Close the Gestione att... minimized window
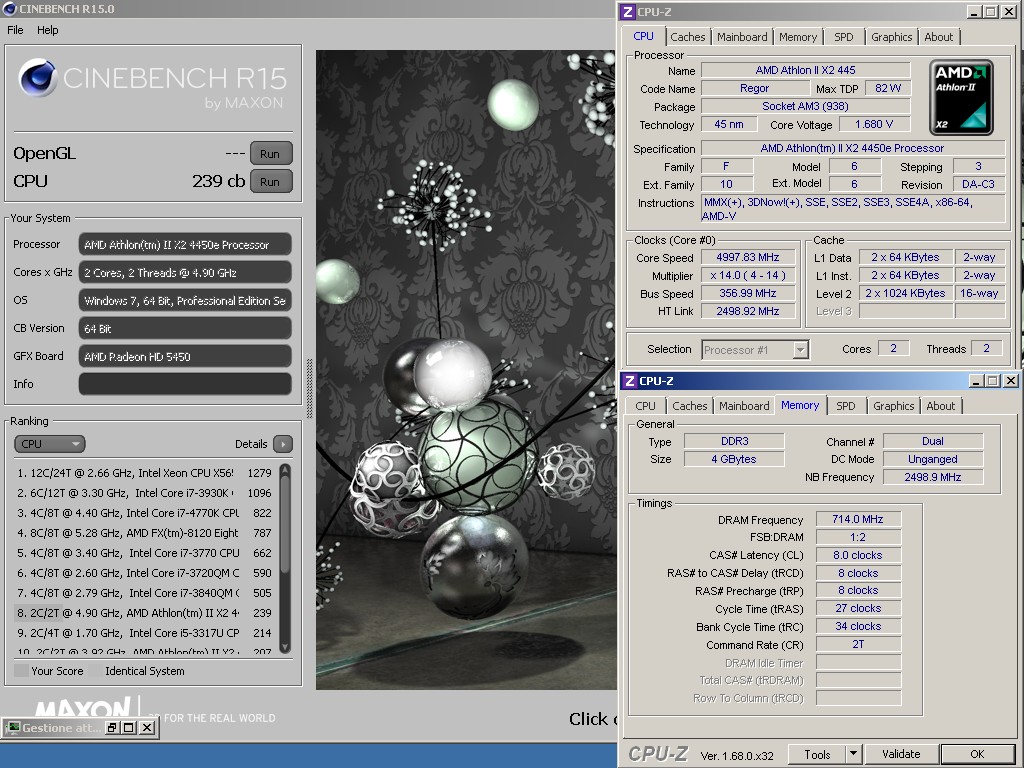1024x768 pixels. [148, 728]
